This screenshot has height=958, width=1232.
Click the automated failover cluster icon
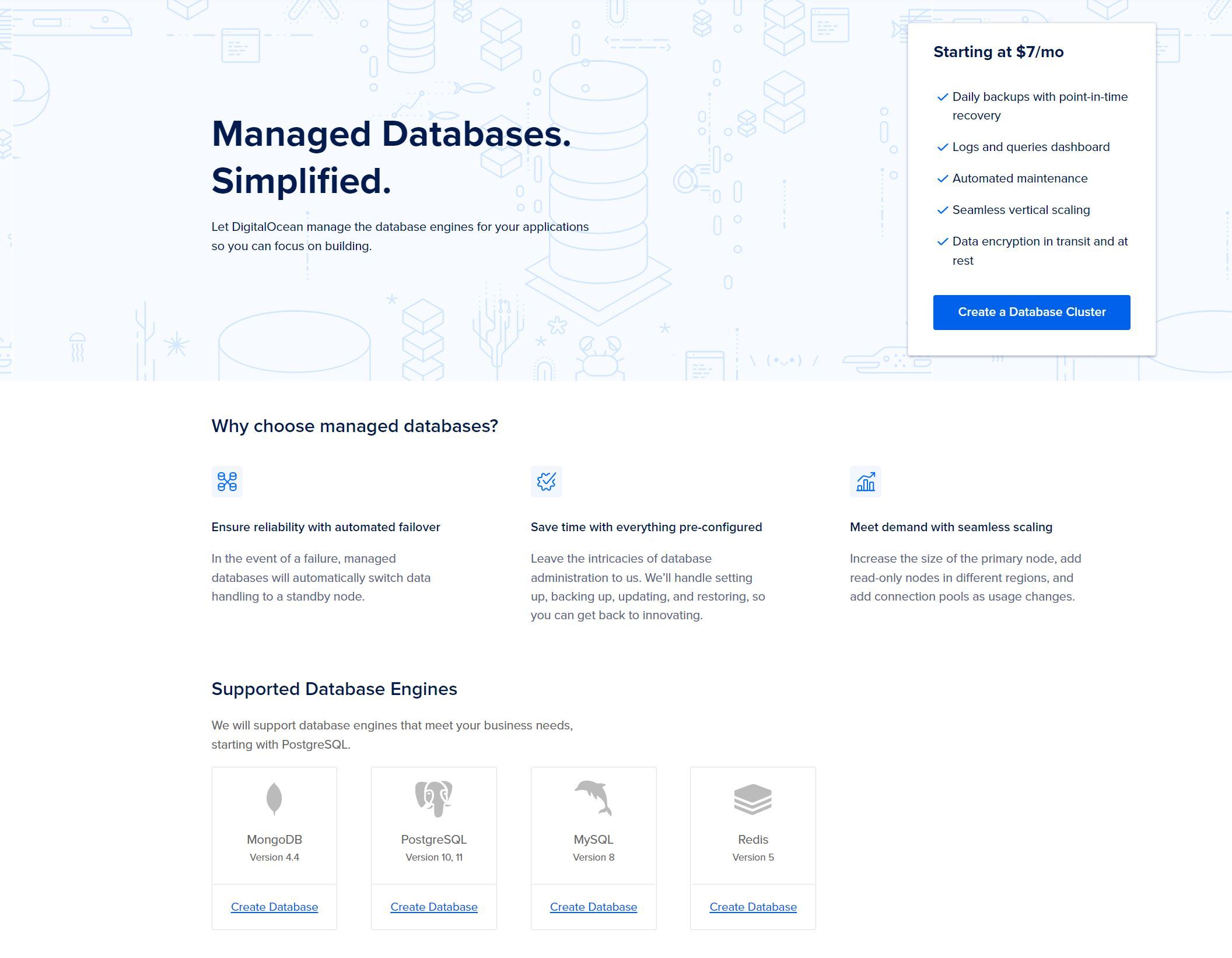(x=227, y=481)
